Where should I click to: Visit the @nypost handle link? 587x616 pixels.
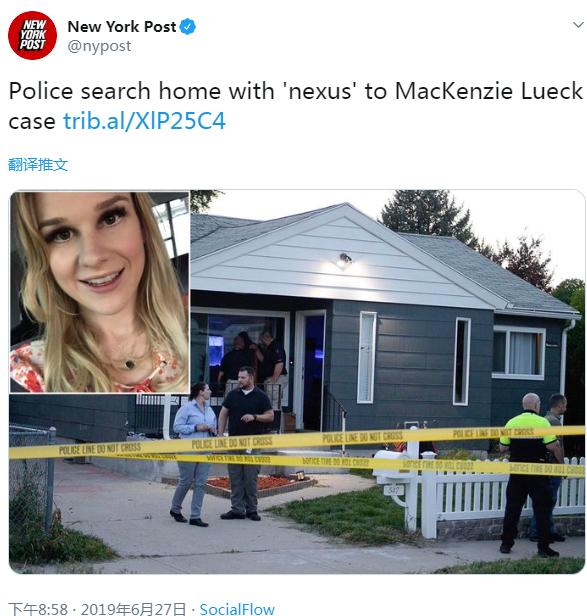pyautogui.click(x=99, y=46)
